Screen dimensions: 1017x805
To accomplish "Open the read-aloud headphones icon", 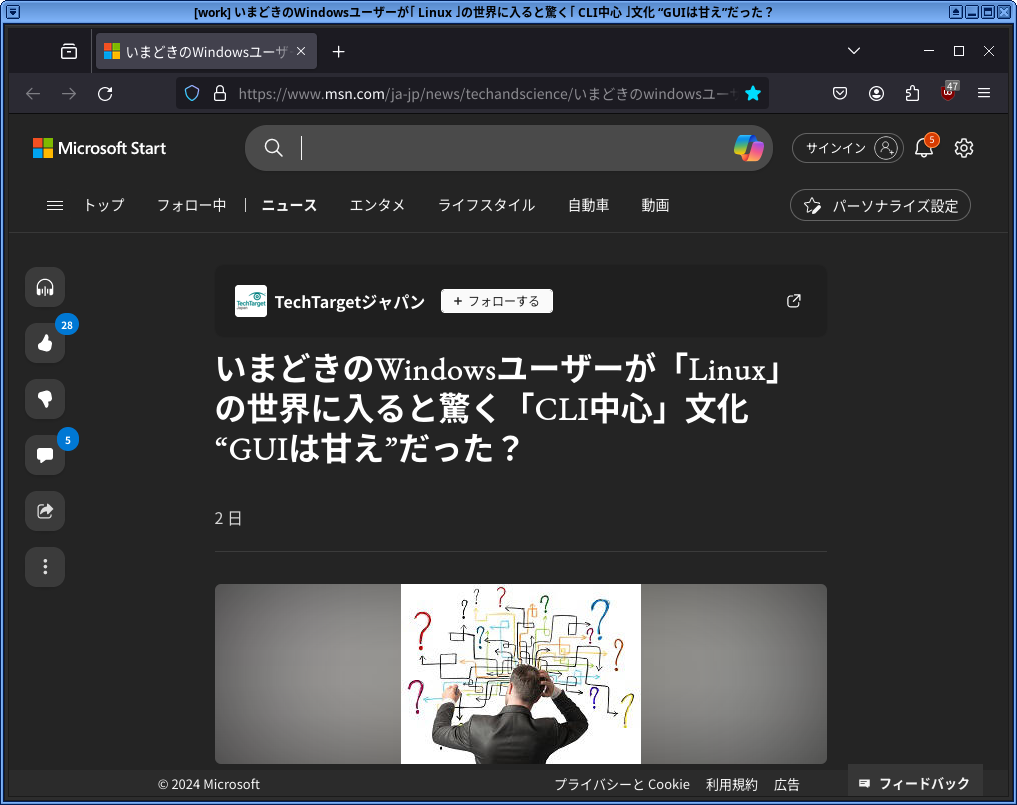I will (x=44, y=286).
